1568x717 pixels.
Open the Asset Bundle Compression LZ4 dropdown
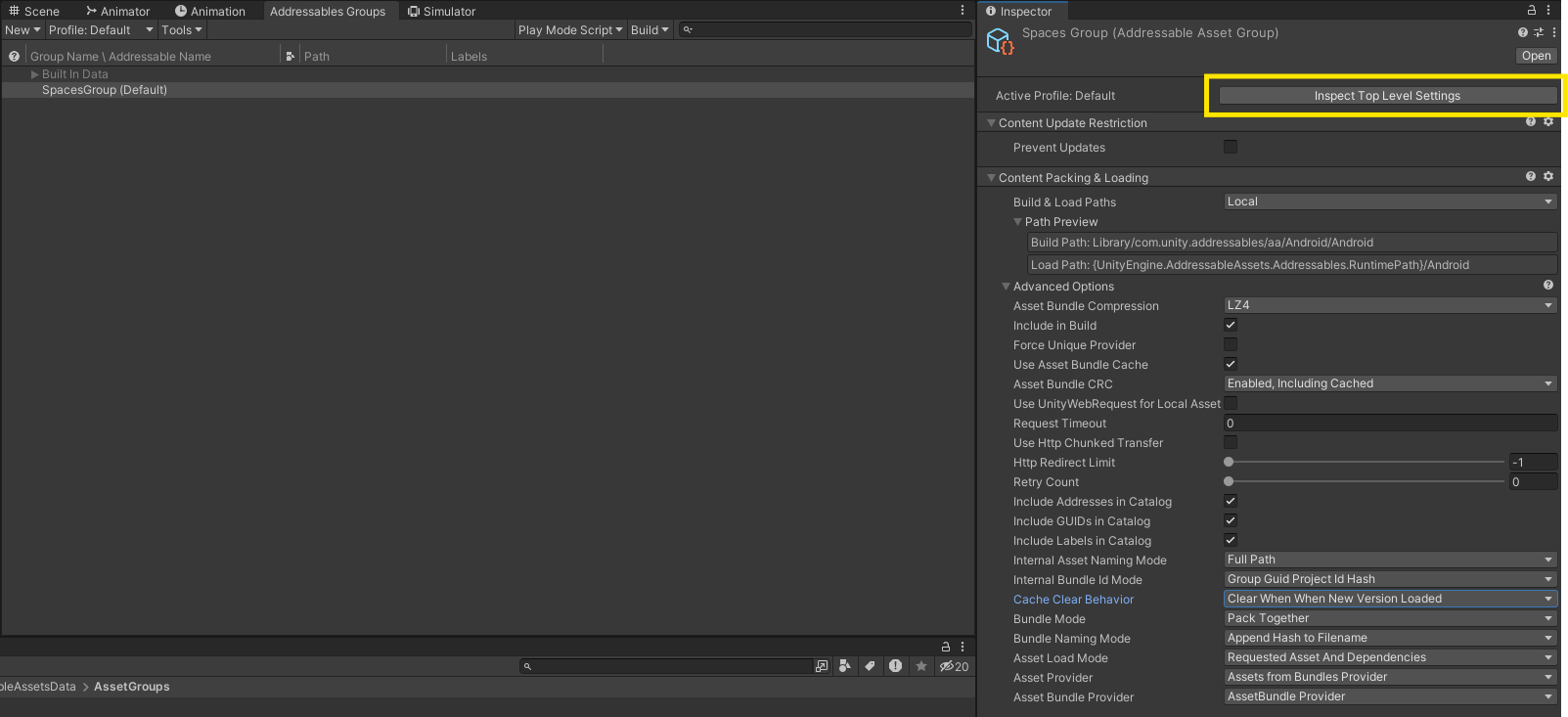pyautogui.click(x=1390, y=305)
